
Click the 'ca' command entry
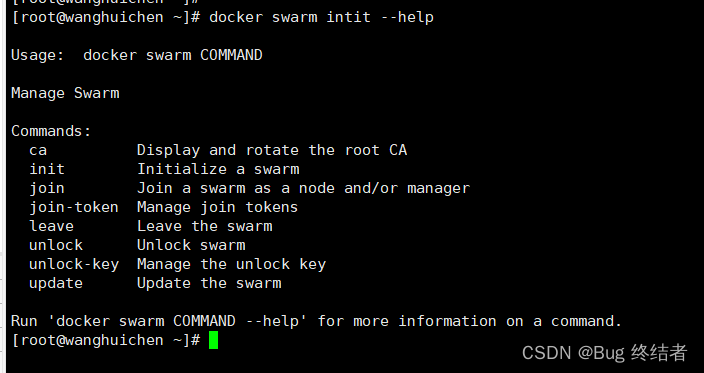tap(38, 150)
